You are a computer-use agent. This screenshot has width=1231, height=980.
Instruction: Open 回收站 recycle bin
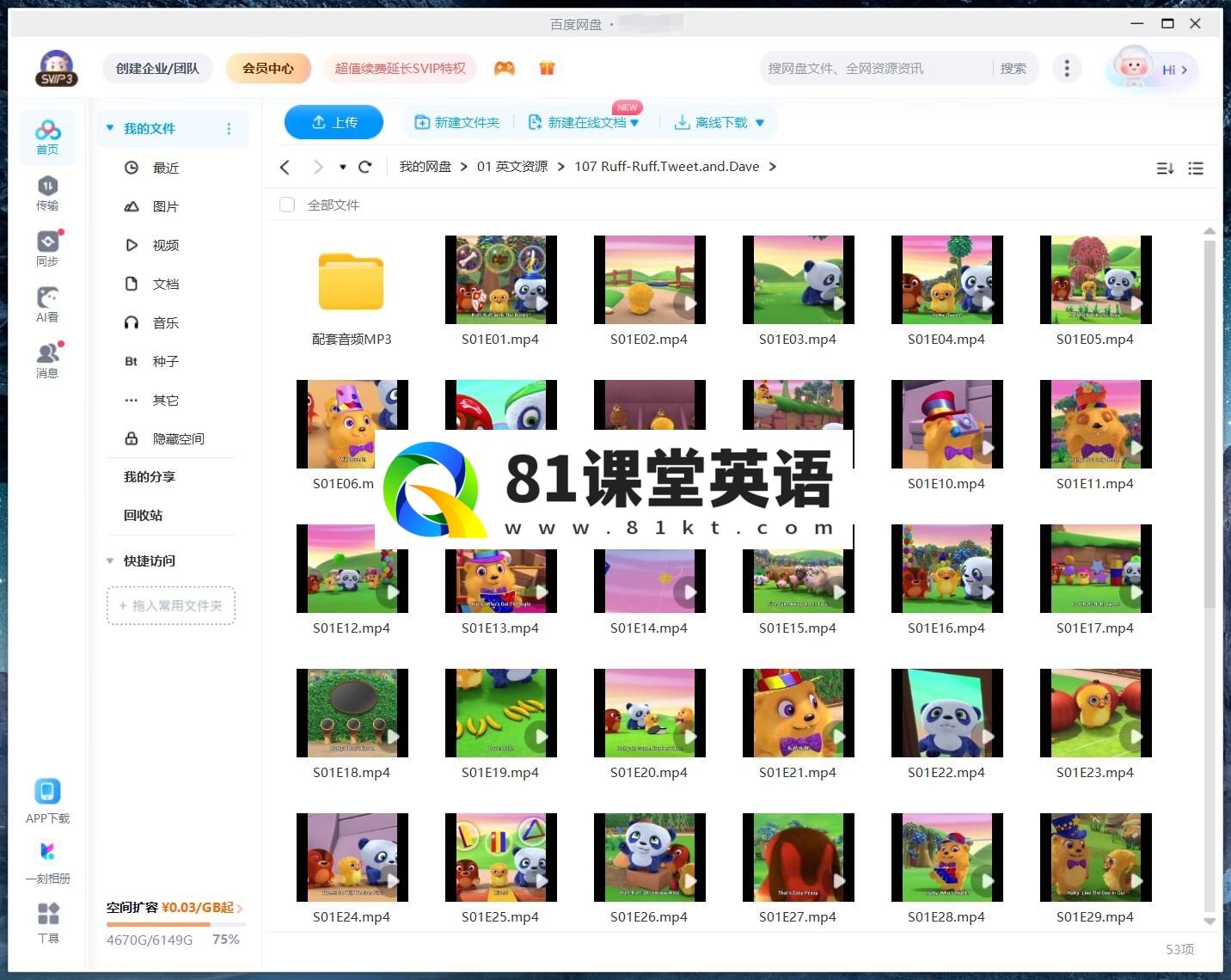point(143,515)
